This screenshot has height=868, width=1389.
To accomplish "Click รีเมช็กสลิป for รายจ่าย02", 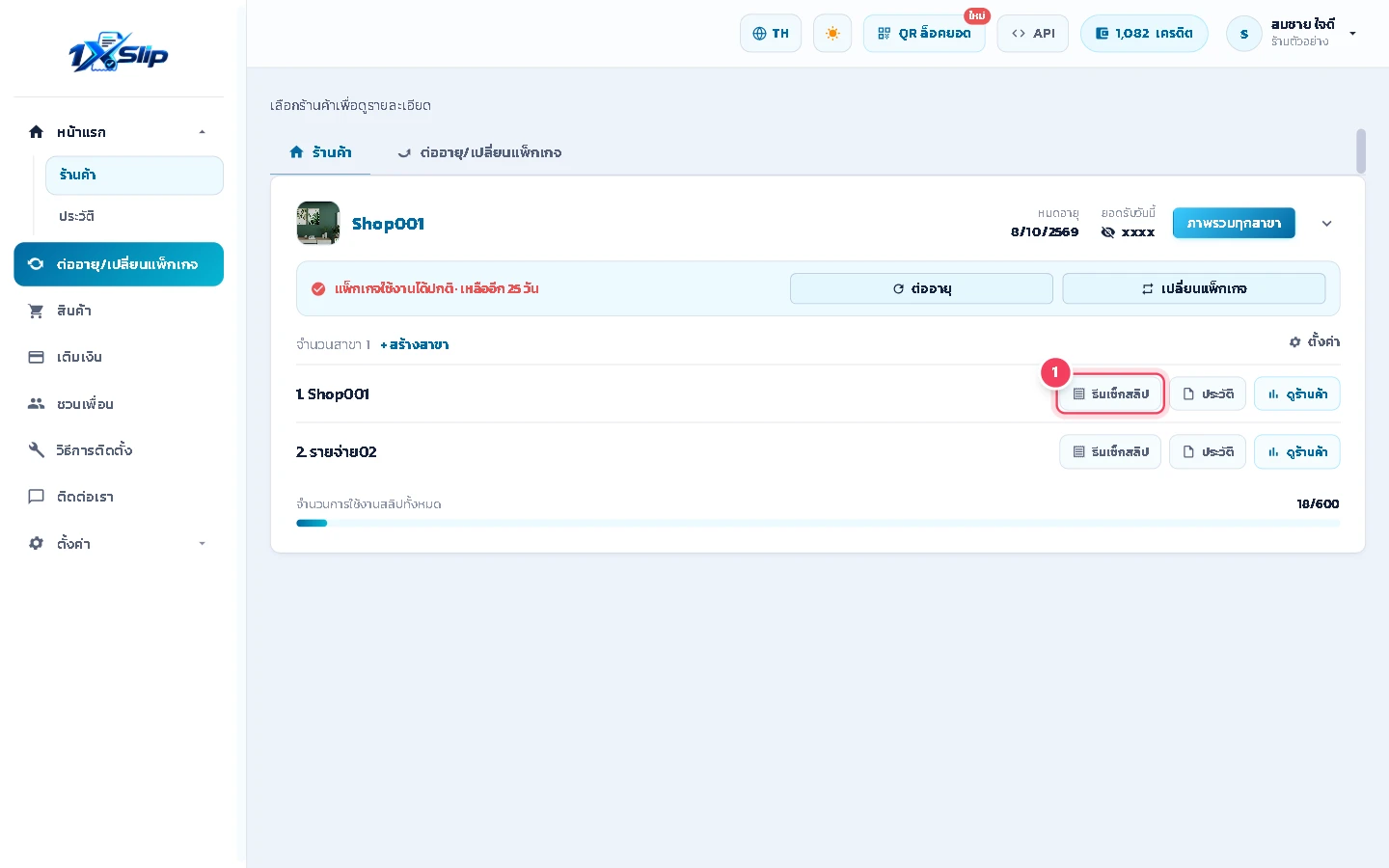I will coord(1110,451).
